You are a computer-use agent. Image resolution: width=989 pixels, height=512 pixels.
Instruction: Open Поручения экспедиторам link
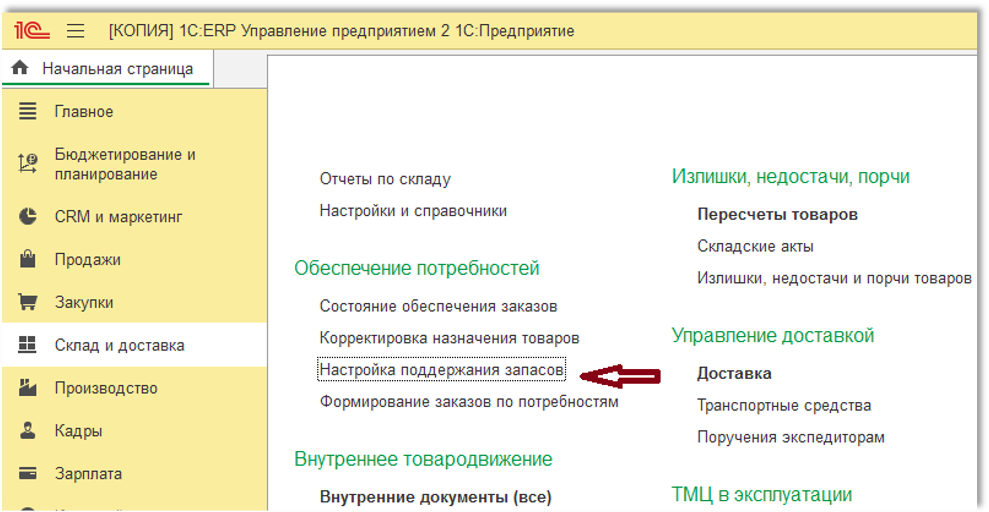(x=791, y=436)
